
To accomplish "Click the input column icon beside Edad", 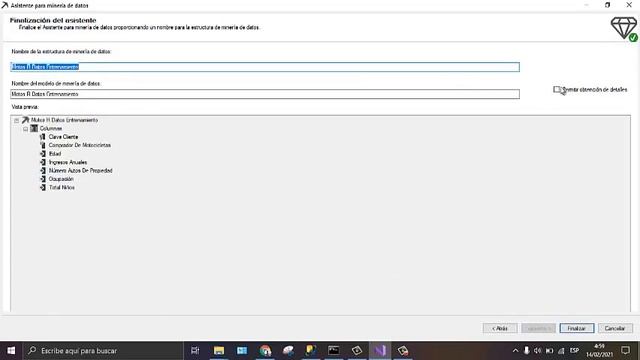I will [43, 154].
